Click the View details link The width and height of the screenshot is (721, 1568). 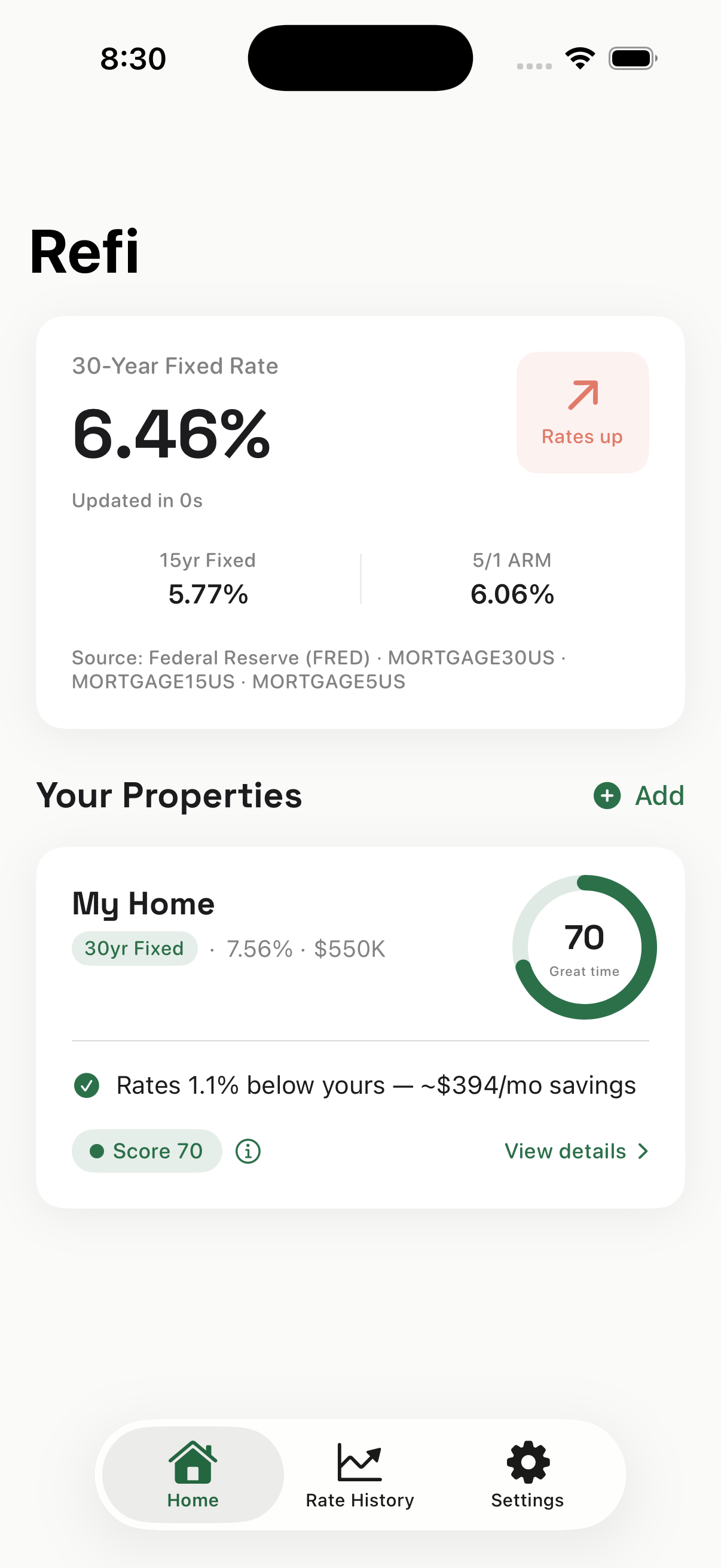point(565,1151)
